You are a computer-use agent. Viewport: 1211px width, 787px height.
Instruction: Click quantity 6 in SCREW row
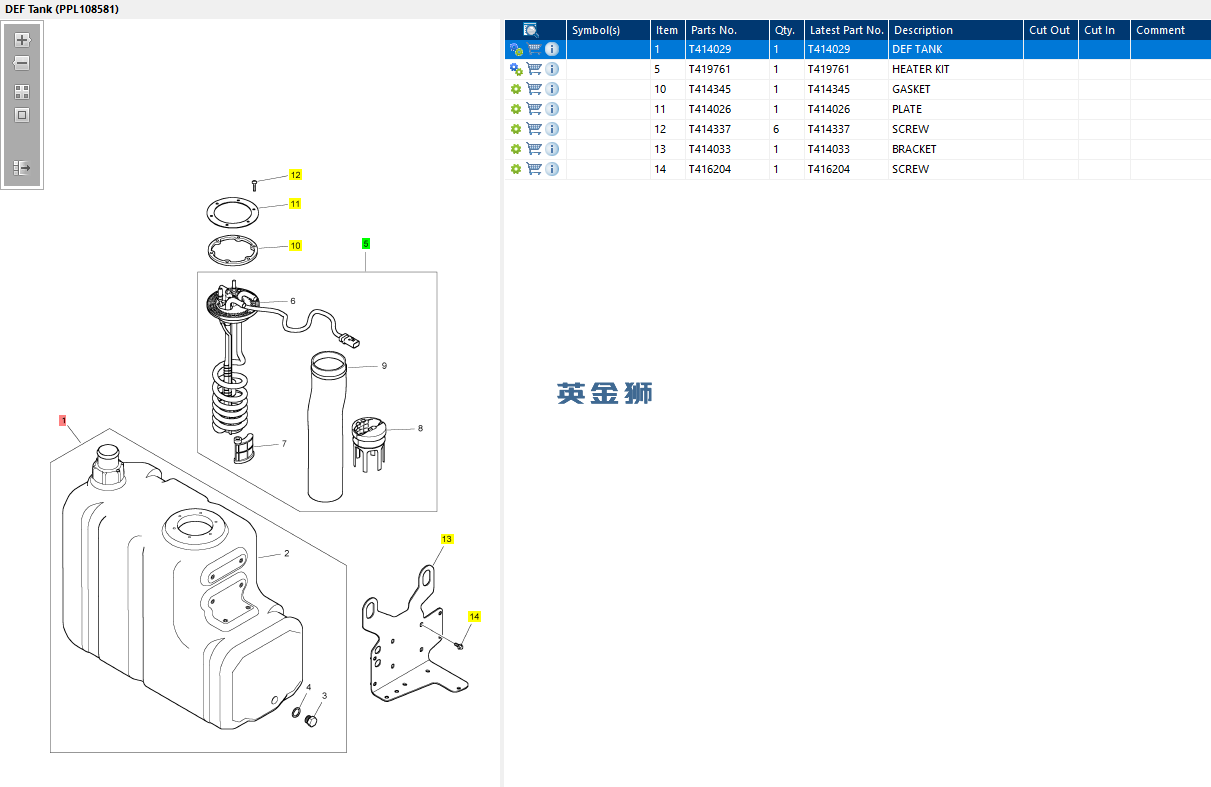786,129
